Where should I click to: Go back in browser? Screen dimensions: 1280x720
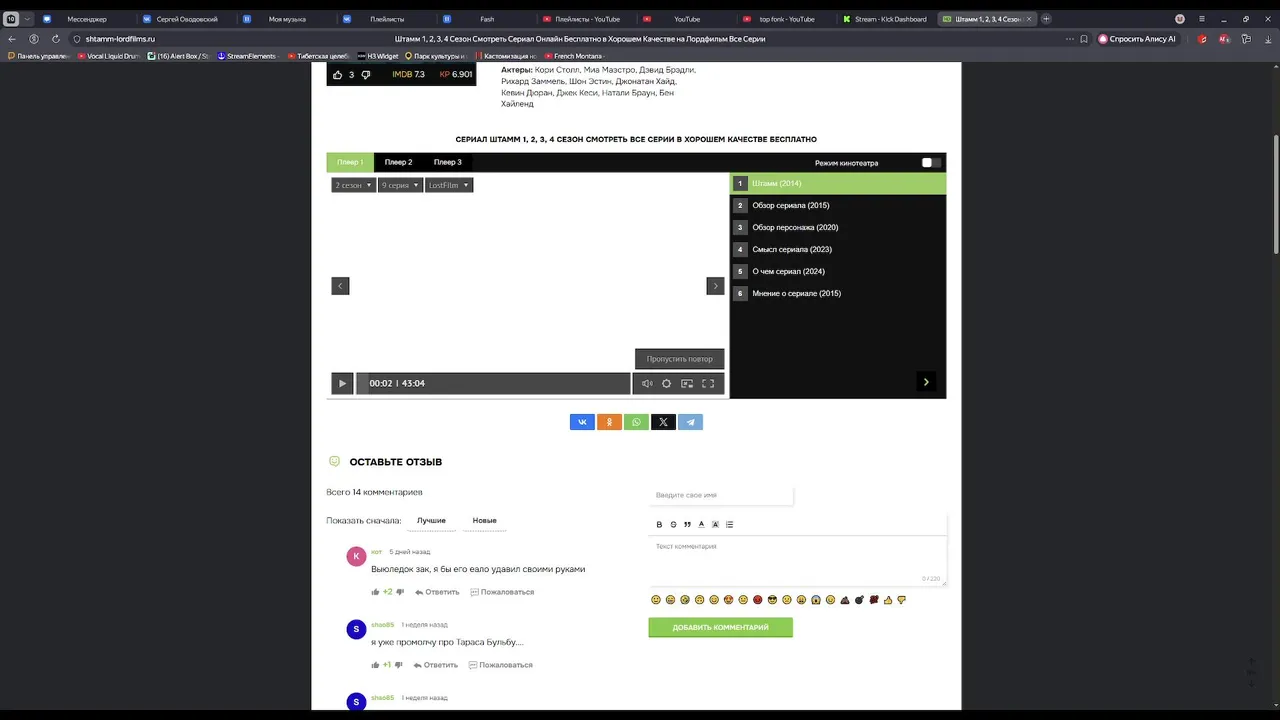(12, 39)
